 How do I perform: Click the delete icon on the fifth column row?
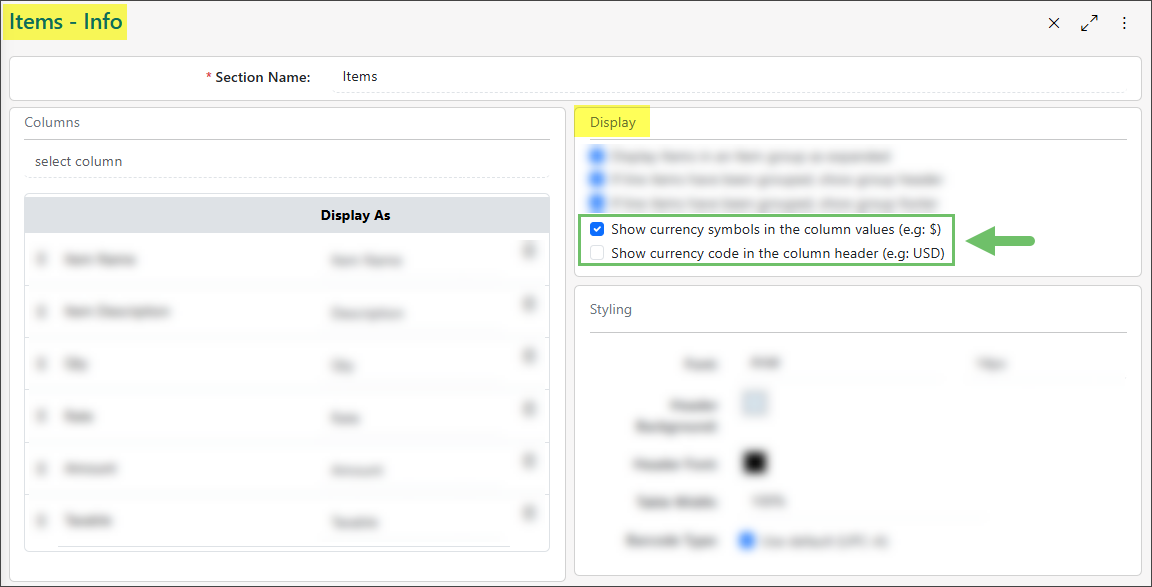click(x=529, y=462)
